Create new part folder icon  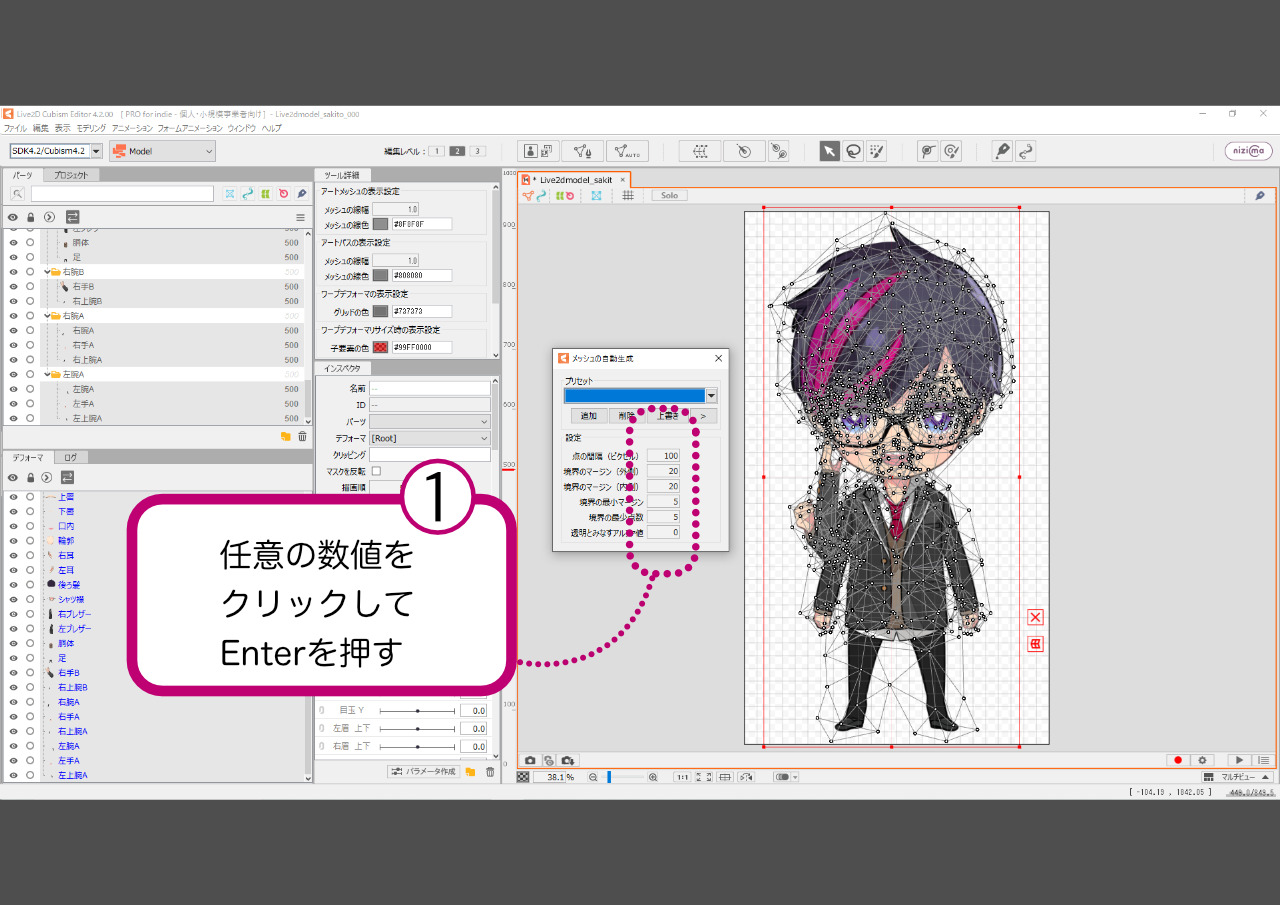pos(286,436)
